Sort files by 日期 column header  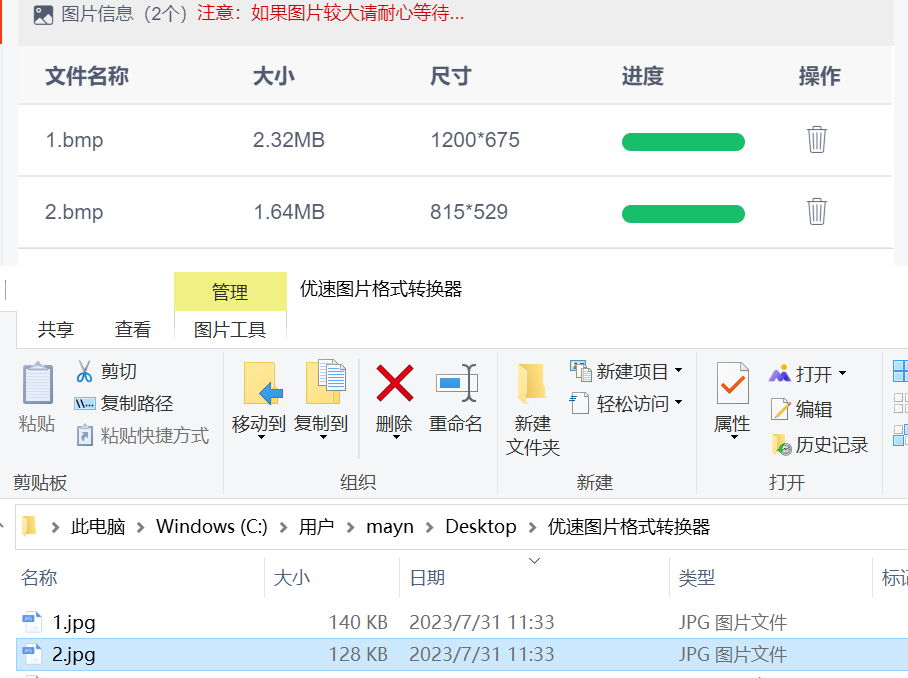pos(427,577)
